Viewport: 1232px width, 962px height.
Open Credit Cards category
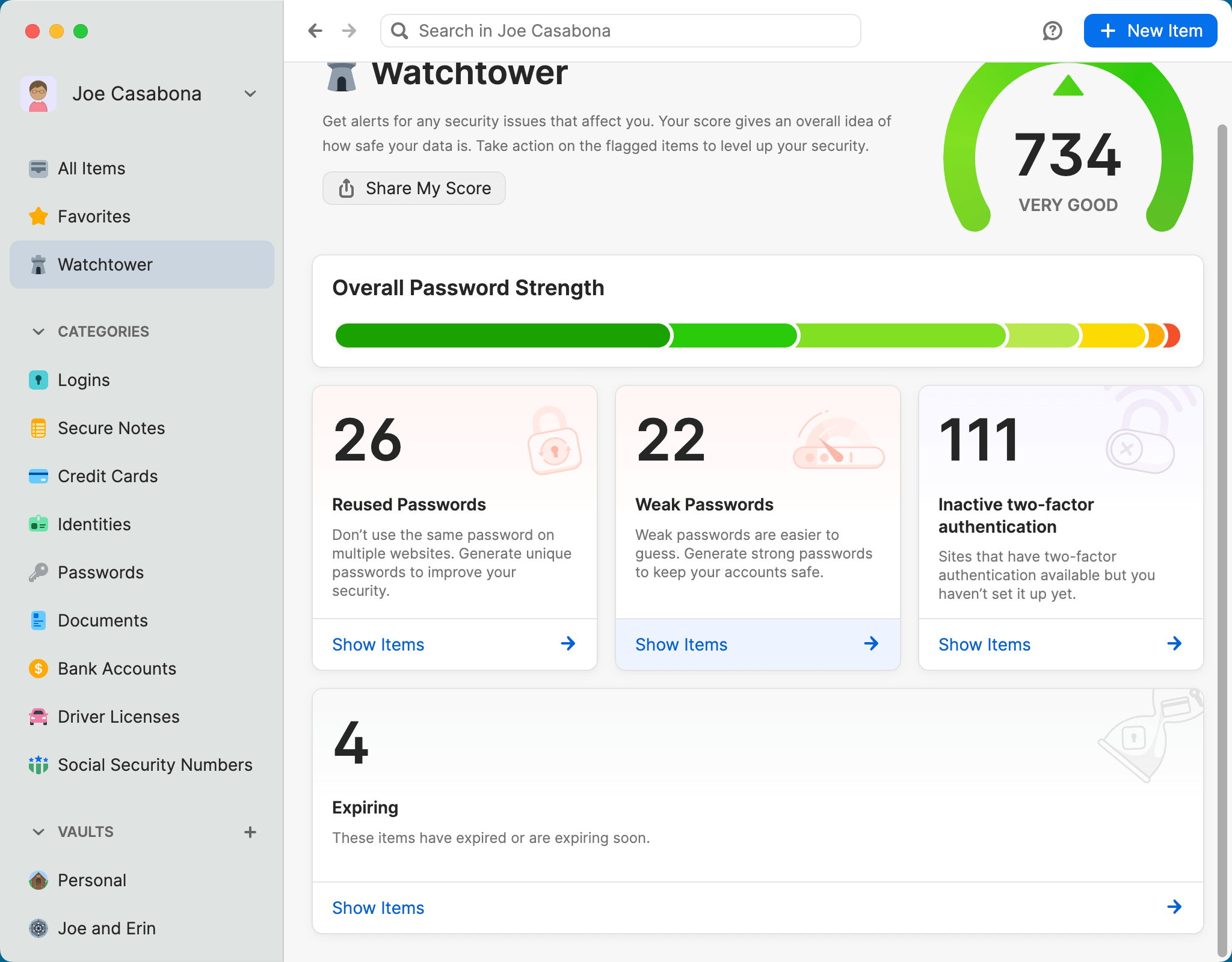pyautogui.click(x=107, y=476)
